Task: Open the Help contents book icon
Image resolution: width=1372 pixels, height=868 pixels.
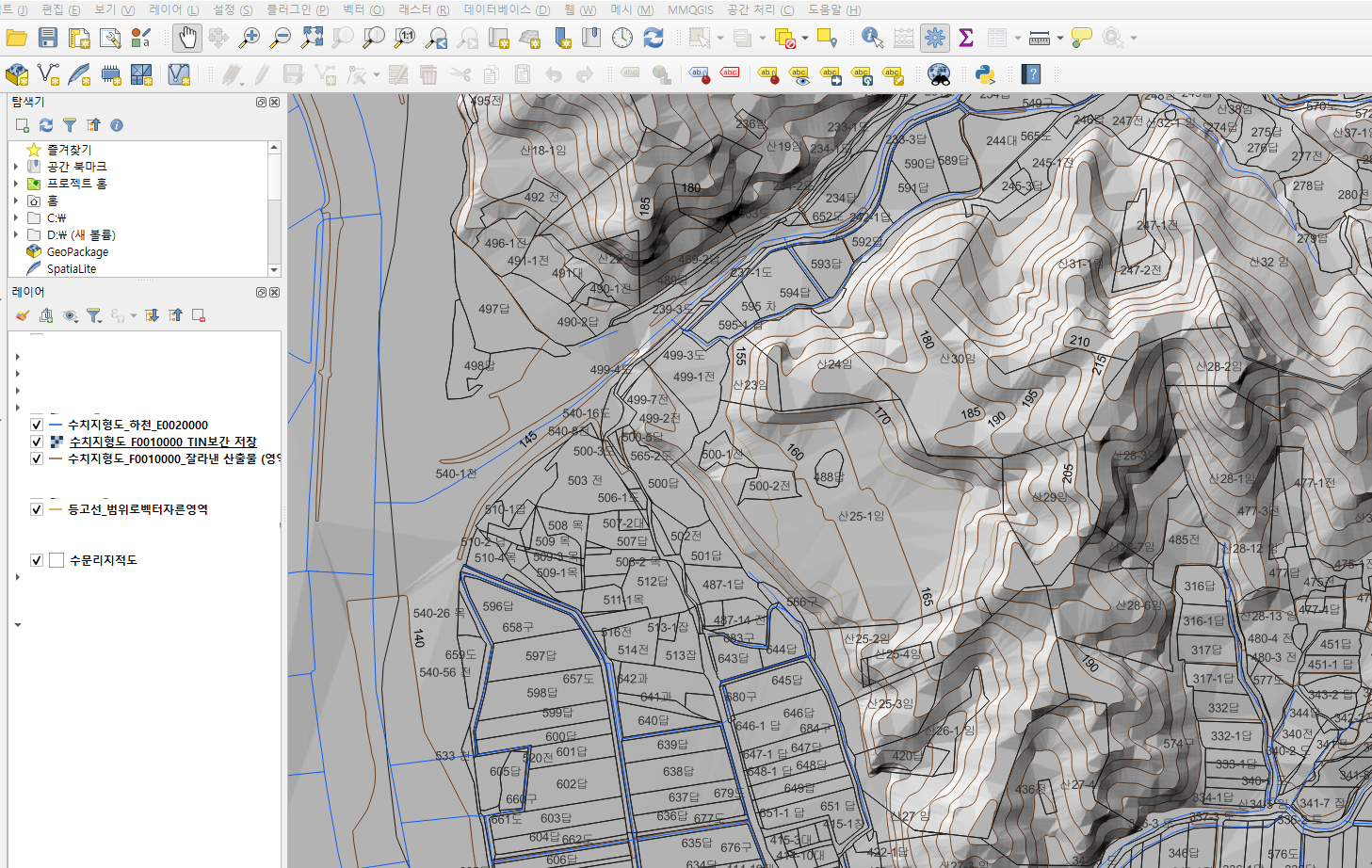Action: click(1031, 74)
